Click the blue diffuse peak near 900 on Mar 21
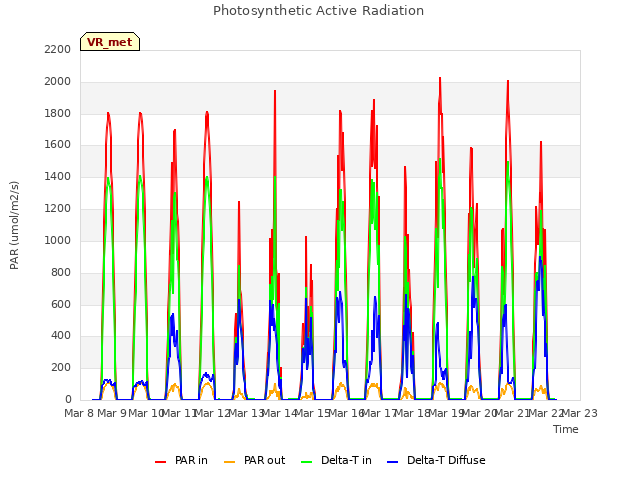The image size is (640, 480). click(540, 257)
